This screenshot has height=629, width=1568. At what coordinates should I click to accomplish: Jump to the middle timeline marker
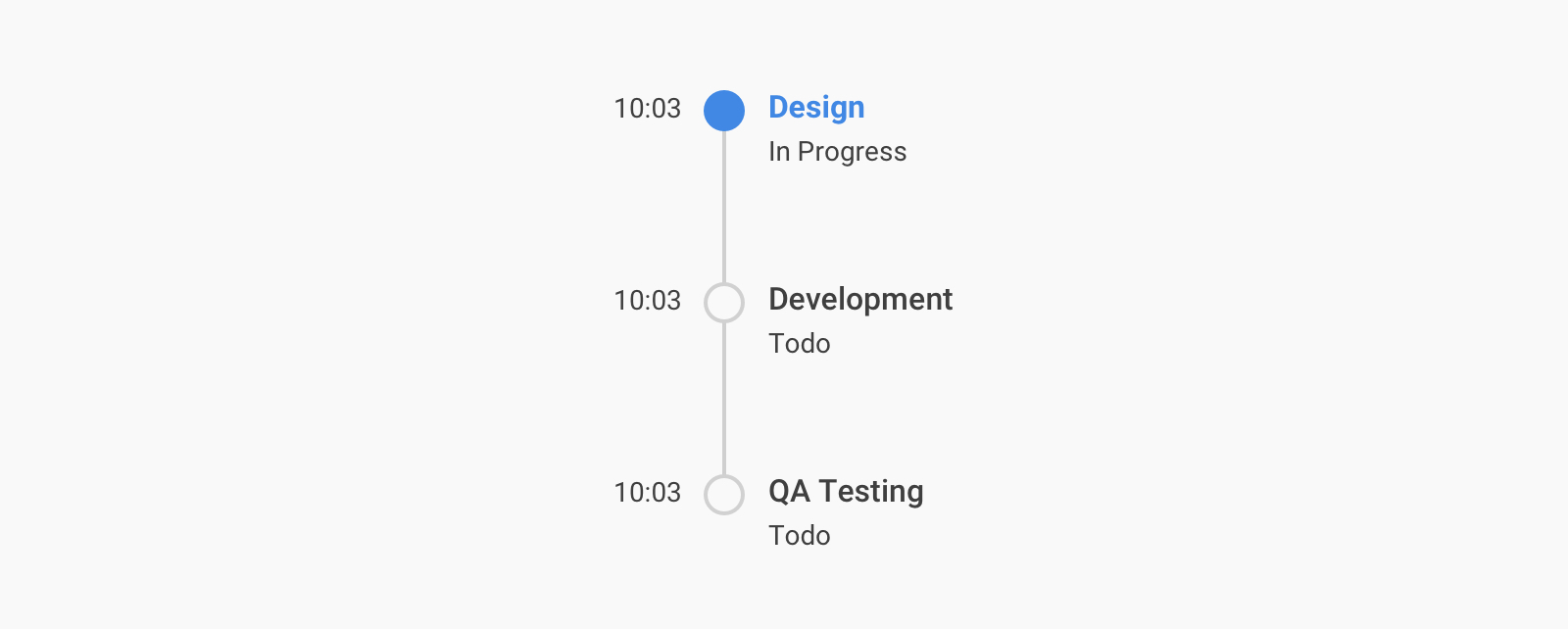[x=724, y=303]
